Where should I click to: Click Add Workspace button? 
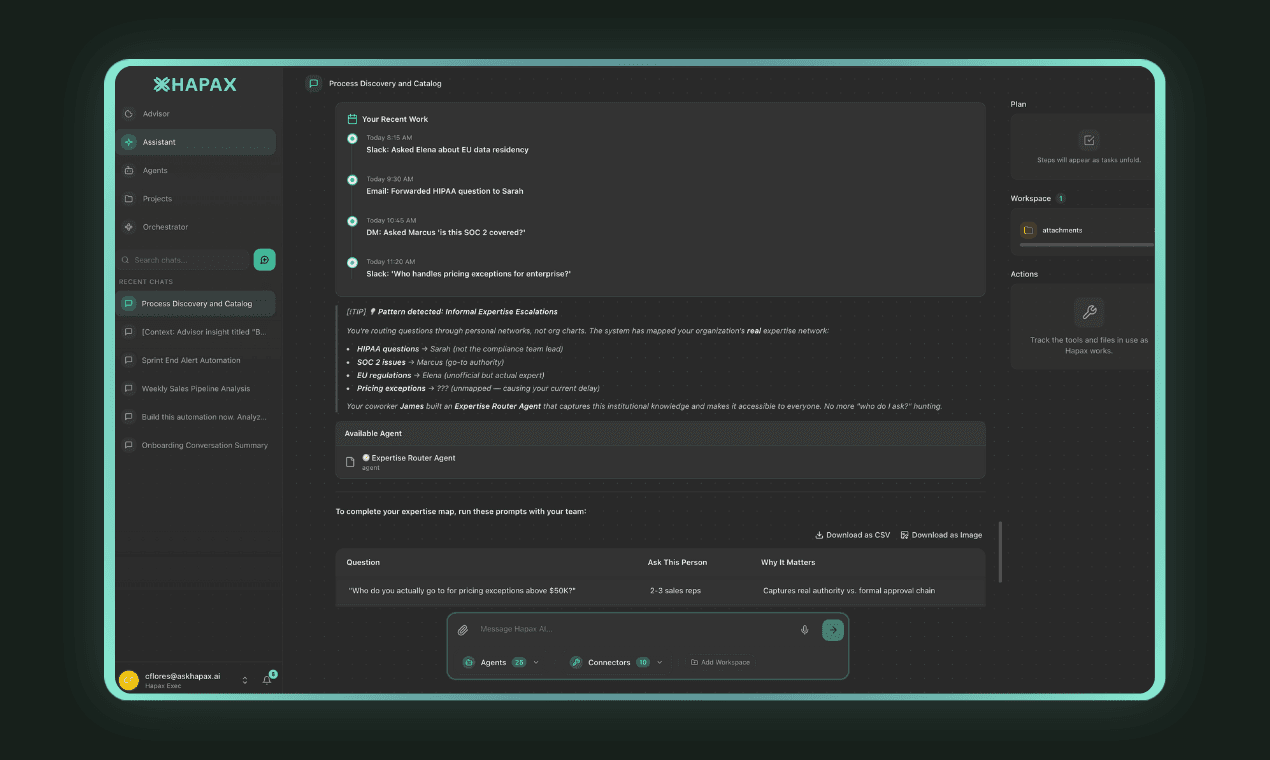pyautogui.click(x=720, y=662)
